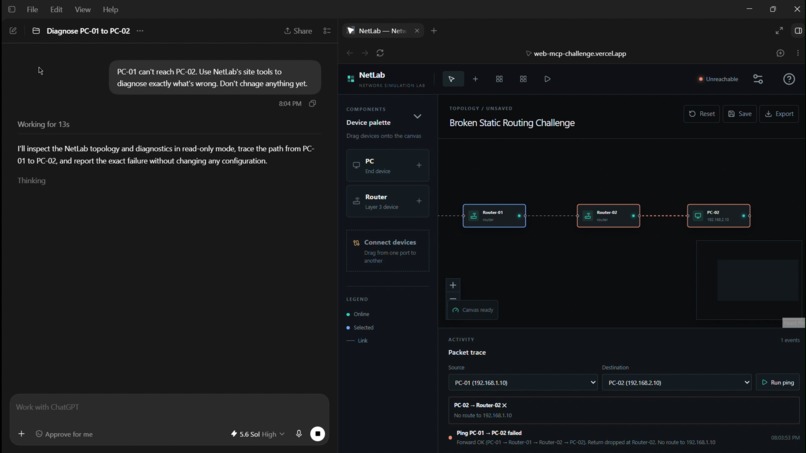Open the NetLab help question-mark icon
The width and height of the screenshot is (806, 453).
click(789, 79)
